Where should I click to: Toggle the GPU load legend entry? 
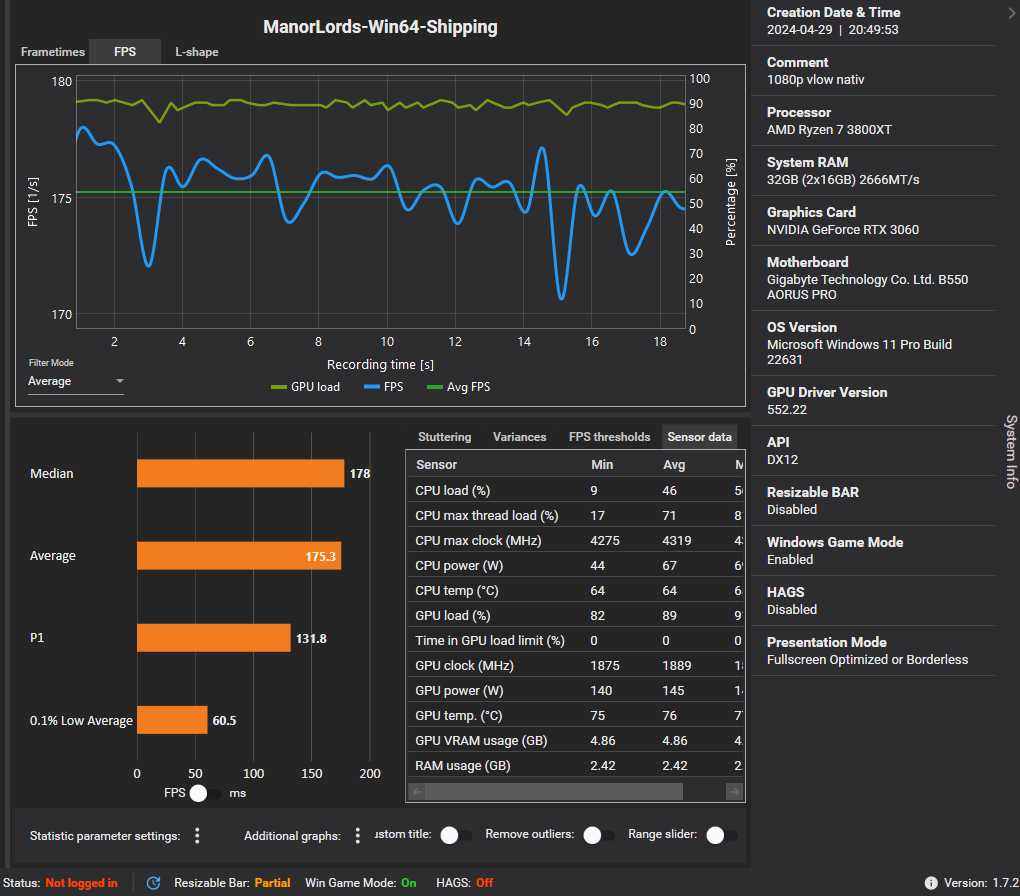click(305, 387)
